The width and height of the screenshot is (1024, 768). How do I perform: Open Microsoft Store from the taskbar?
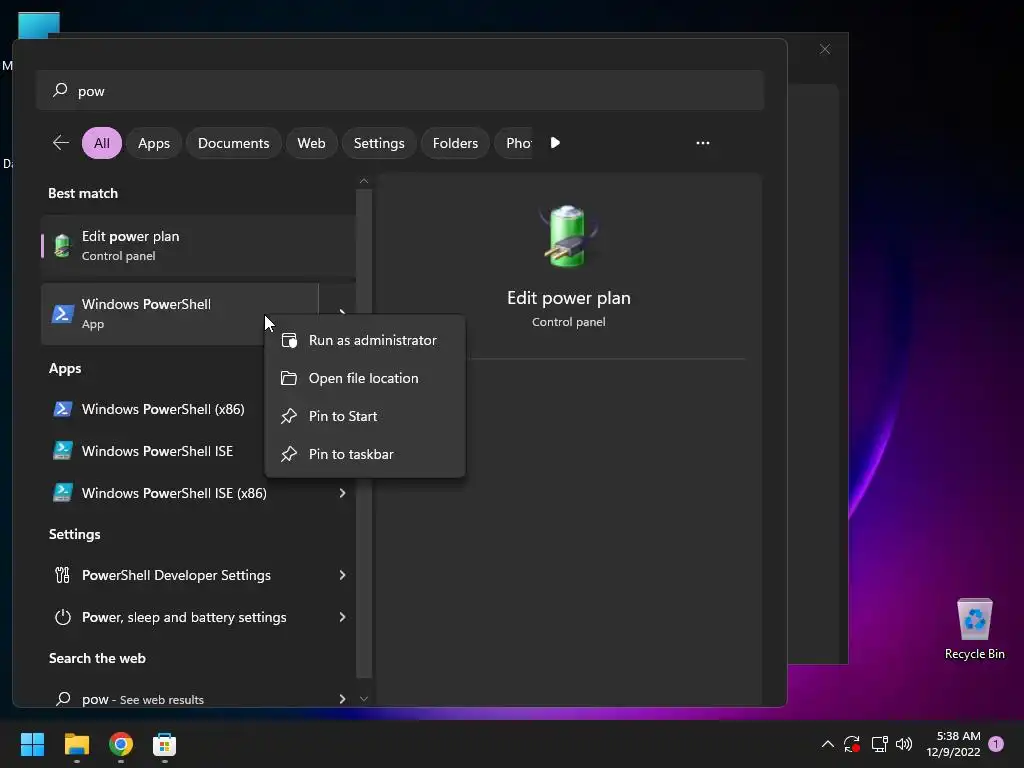point(165,744)
